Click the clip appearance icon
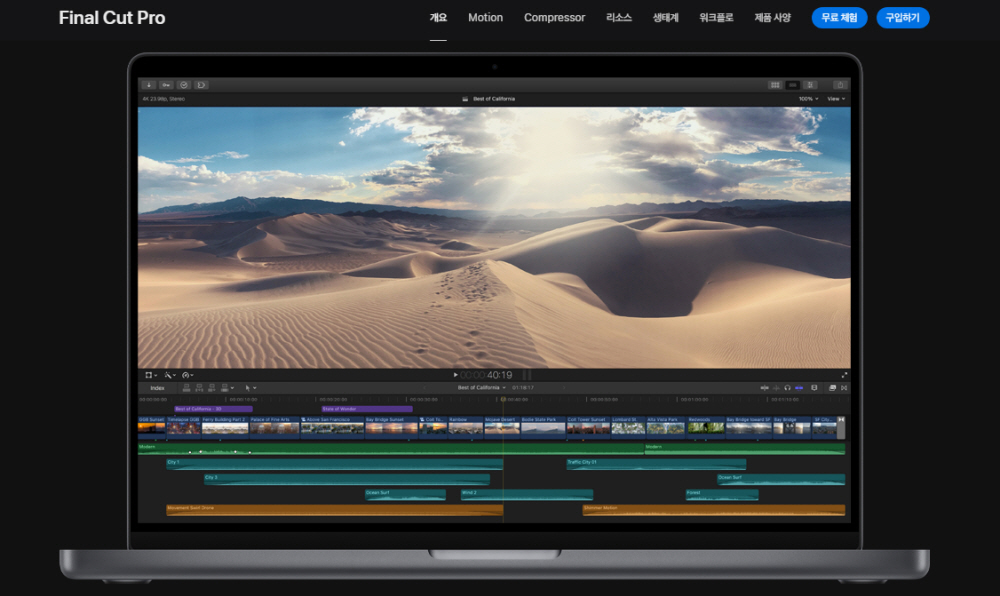 click(x=814, y=388)
